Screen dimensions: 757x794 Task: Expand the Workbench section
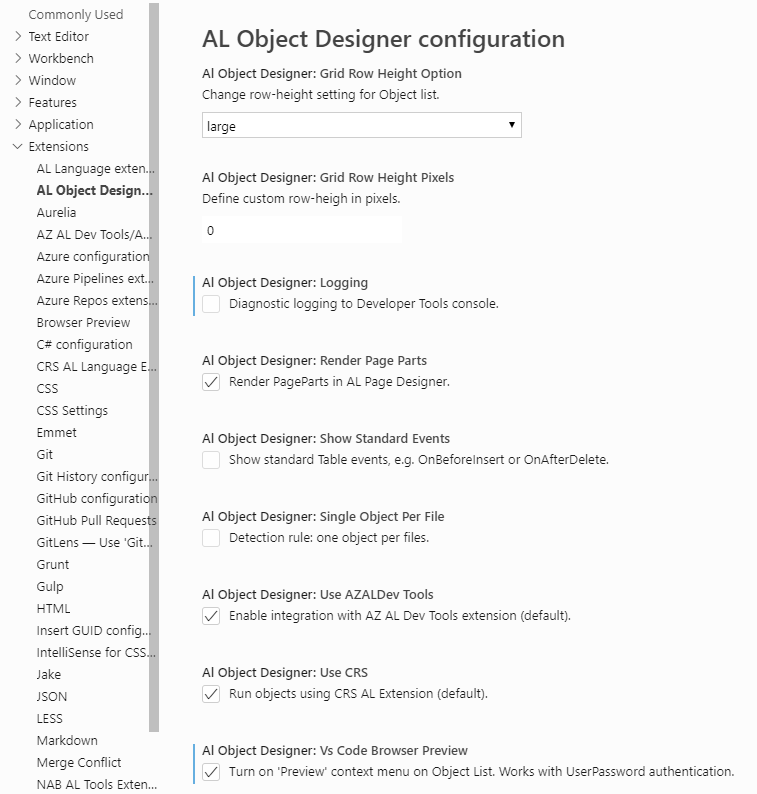pos(18,58)
